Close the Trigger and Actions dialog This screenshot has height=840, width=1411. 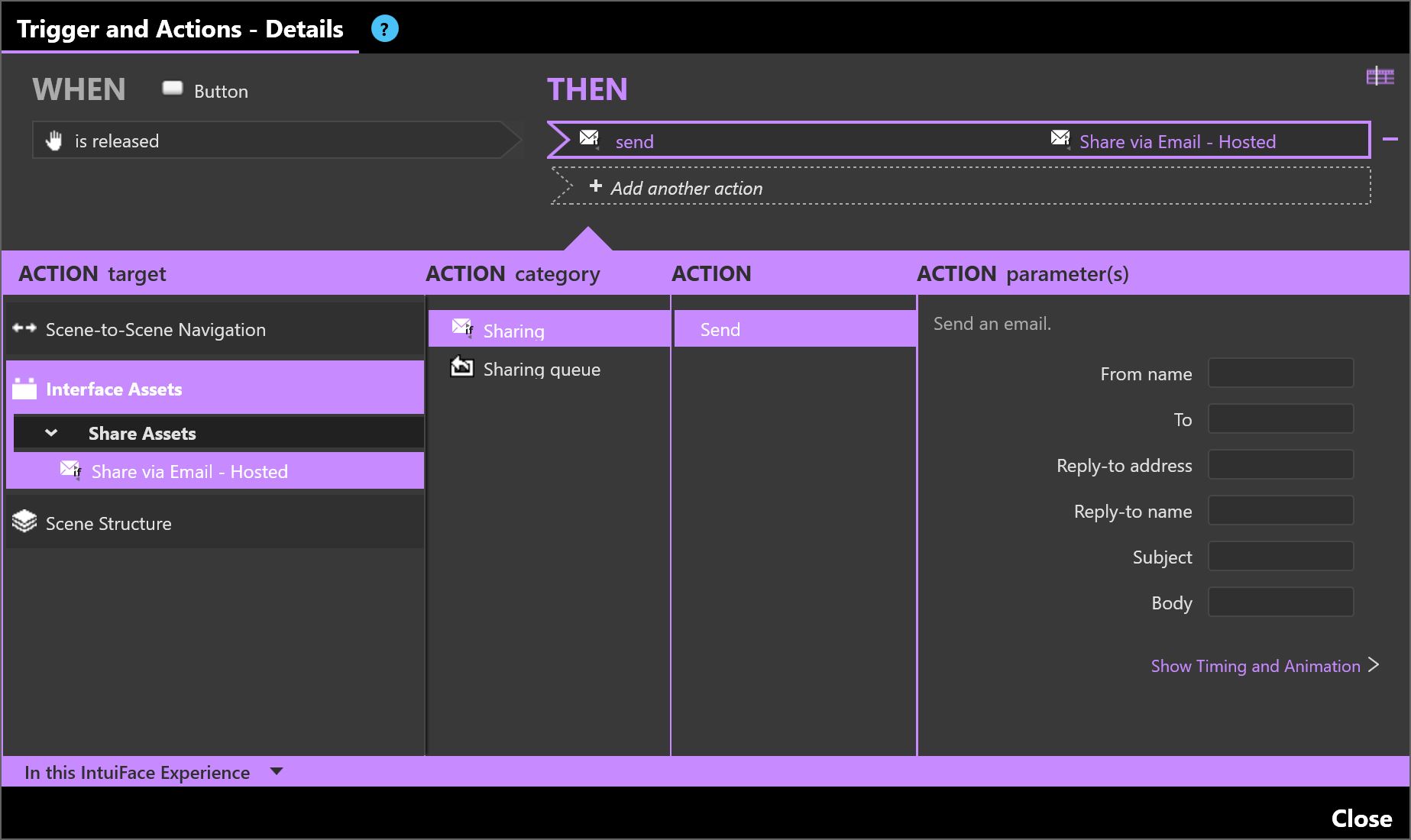click(1361, 819)
